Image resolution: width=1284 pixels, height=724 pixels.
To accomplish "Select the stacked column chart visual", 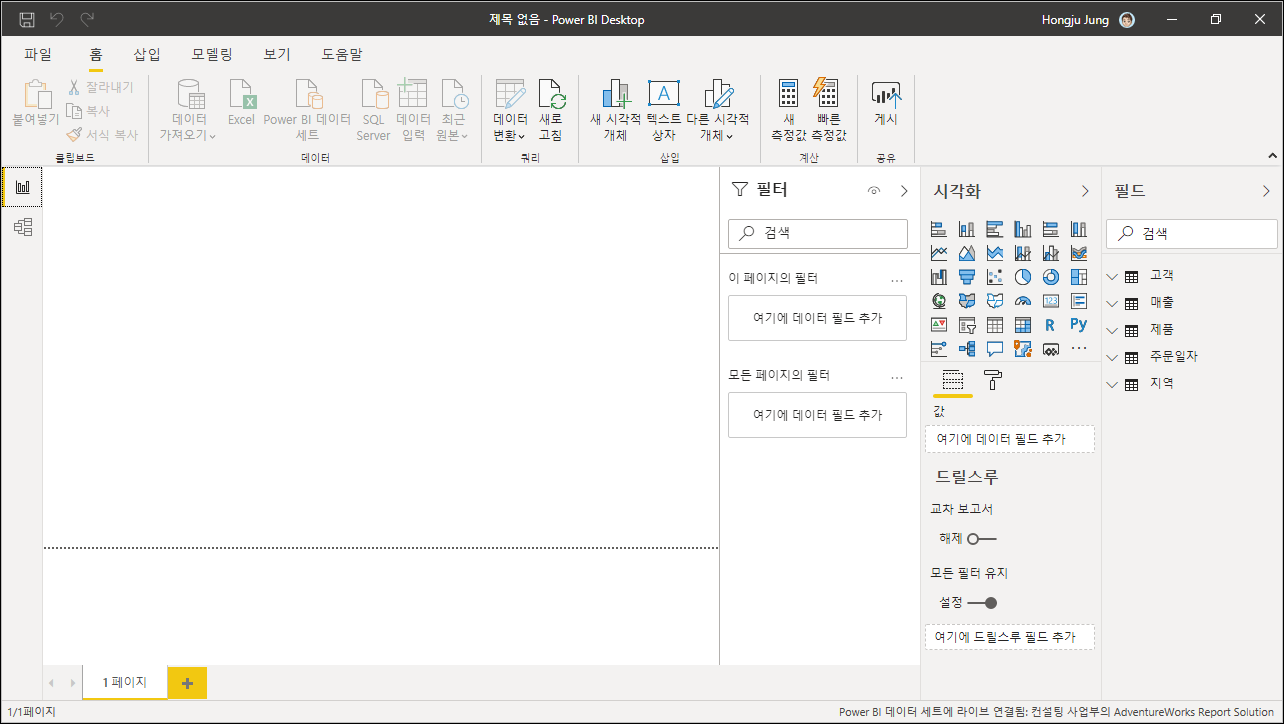I will pyautogui.click(x=966, y=229).
